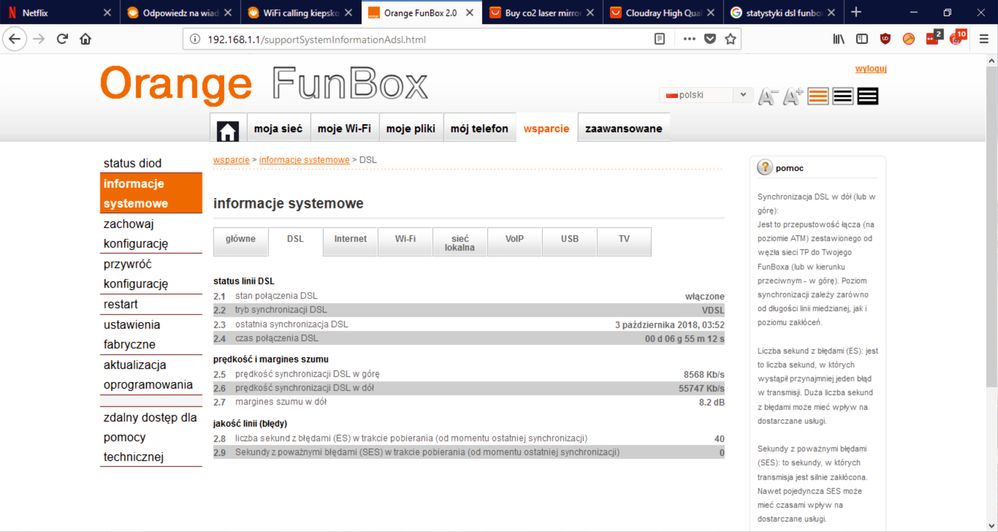This screenshot has height=532, width=998.
Task: Click the home icon in navigation bar
Action: pos(228,129)
